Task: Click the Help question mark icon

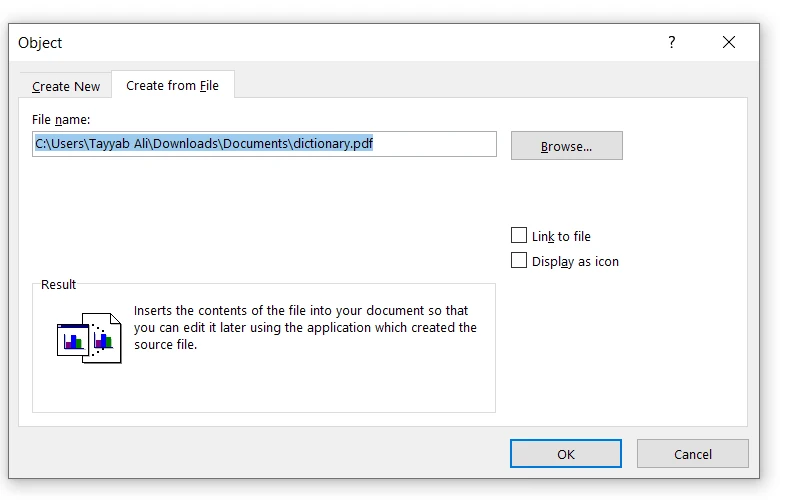Action: [671, 42]
